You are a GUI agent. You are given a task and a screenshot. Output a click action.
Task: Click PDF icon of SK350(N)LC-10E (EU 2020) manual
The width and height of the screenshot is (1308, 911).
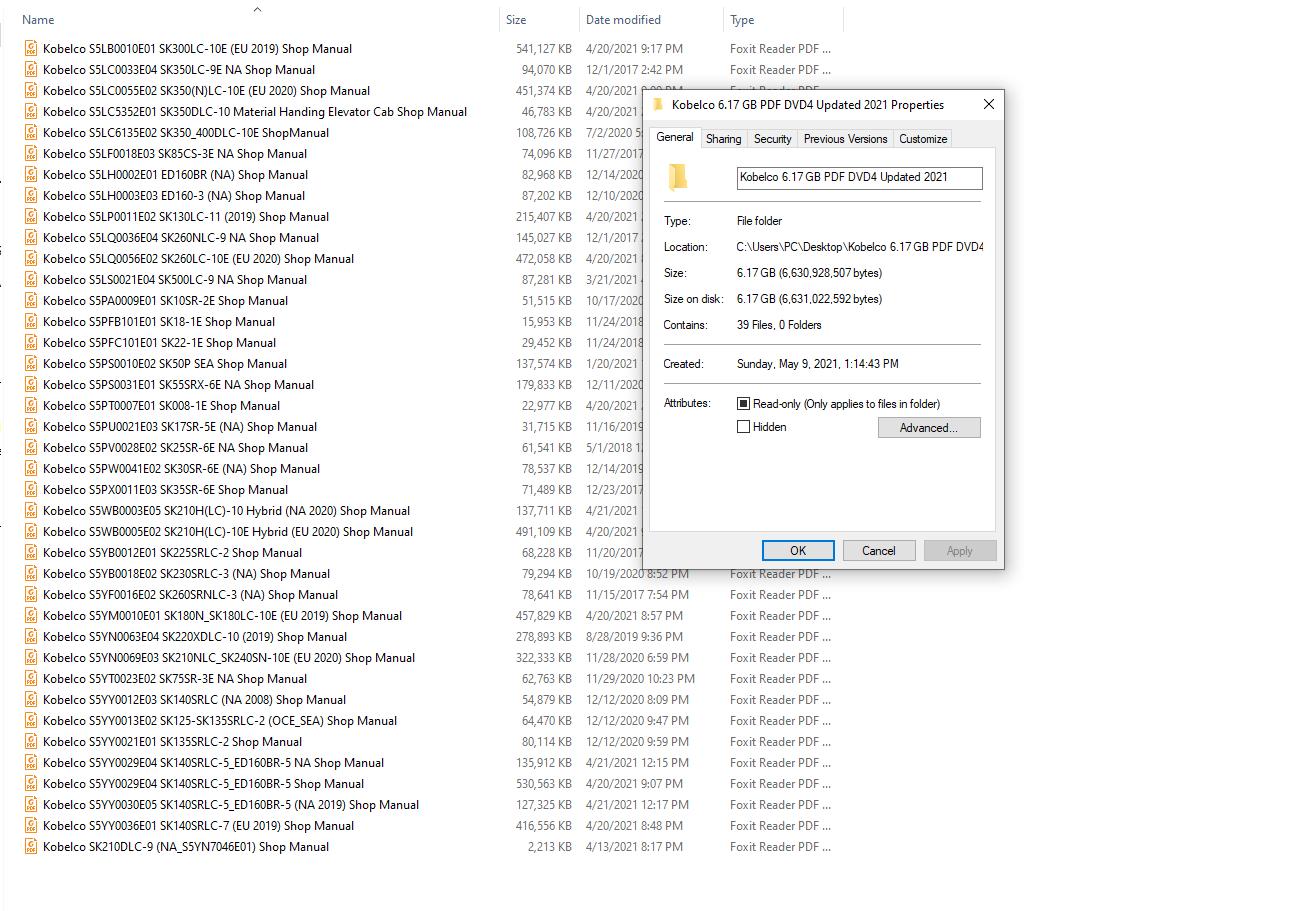(x=31, y=90)
